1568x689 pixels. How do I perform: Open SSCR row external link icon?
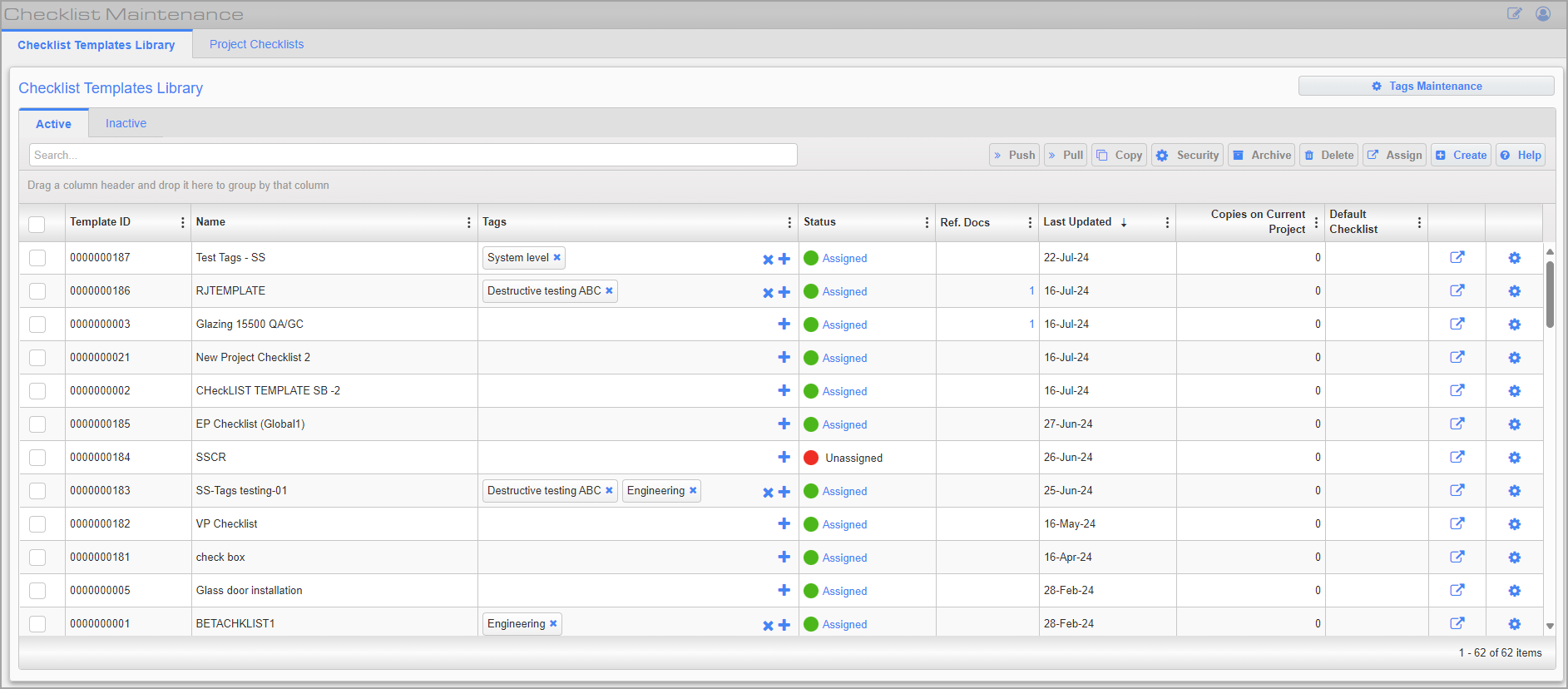tap(1457, 457)
